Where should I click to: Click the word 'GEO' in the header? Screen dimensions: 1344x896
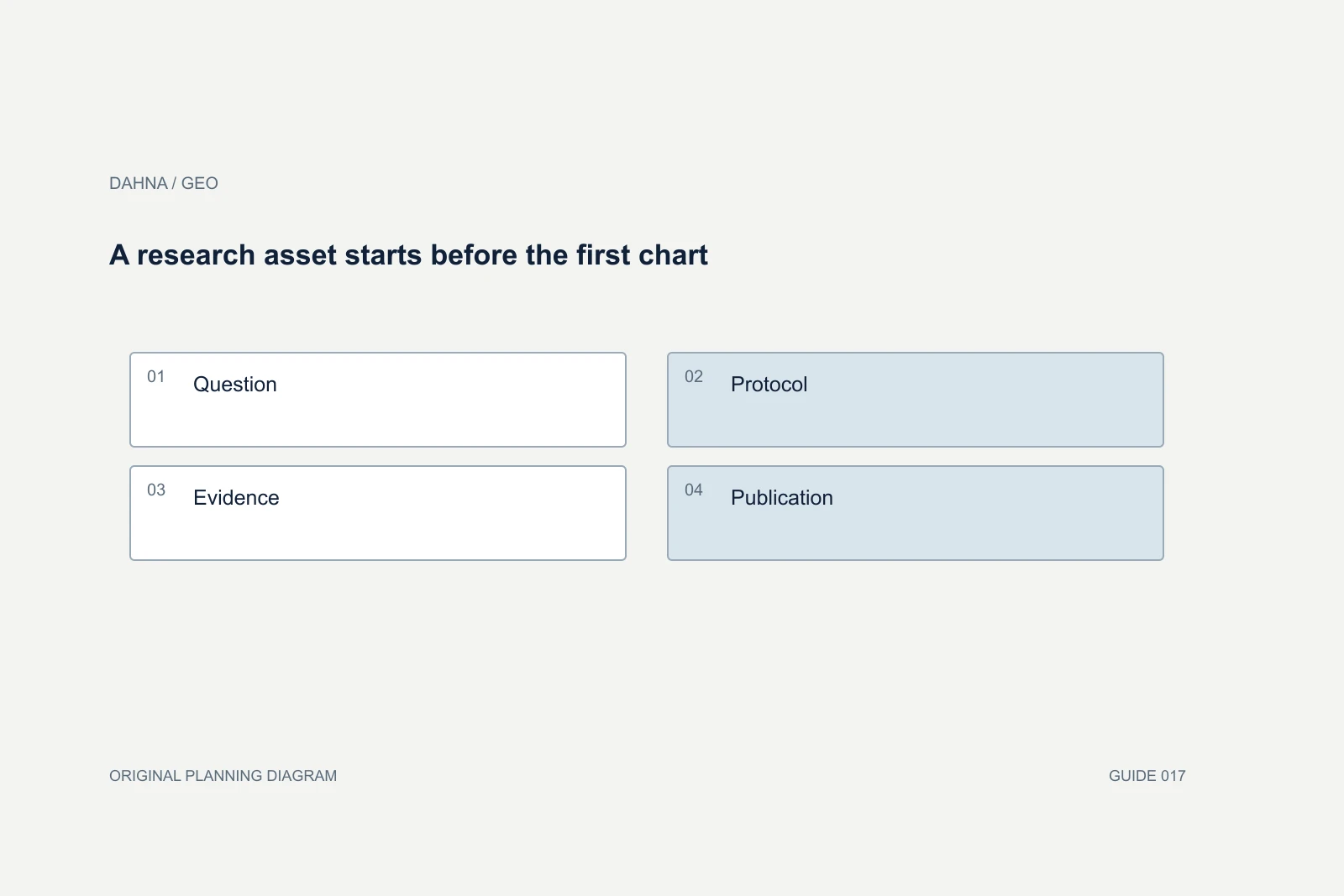(200, 183)
